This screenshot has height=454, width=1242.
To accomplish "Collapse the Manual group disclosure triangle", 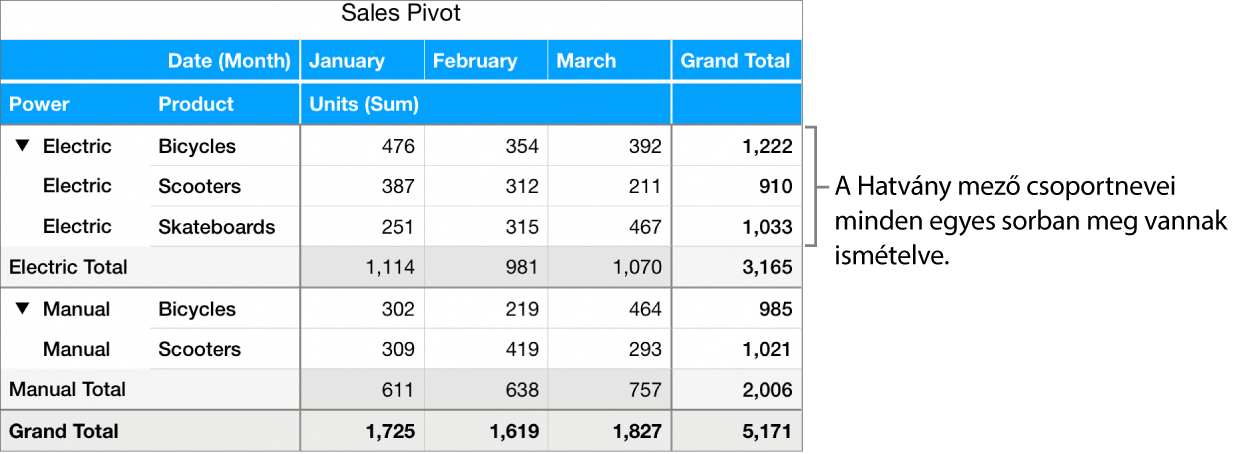I will click(22, 310).
